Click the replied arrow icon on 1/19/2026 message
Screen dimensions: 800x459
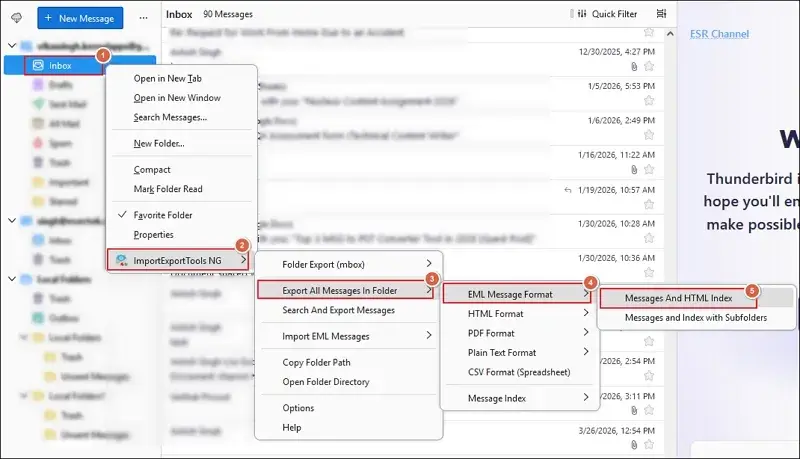568,190
